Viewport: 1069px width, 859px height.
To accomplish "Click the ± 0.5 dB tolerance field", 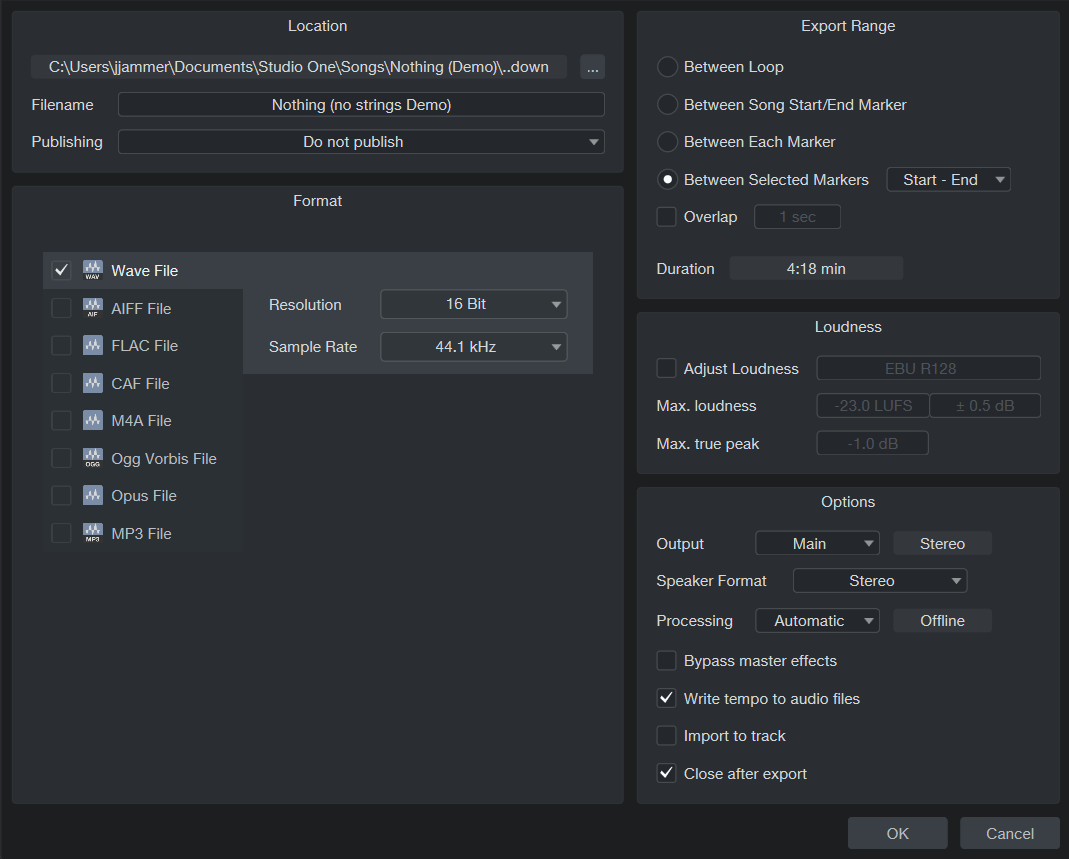I will coord(985,406).
